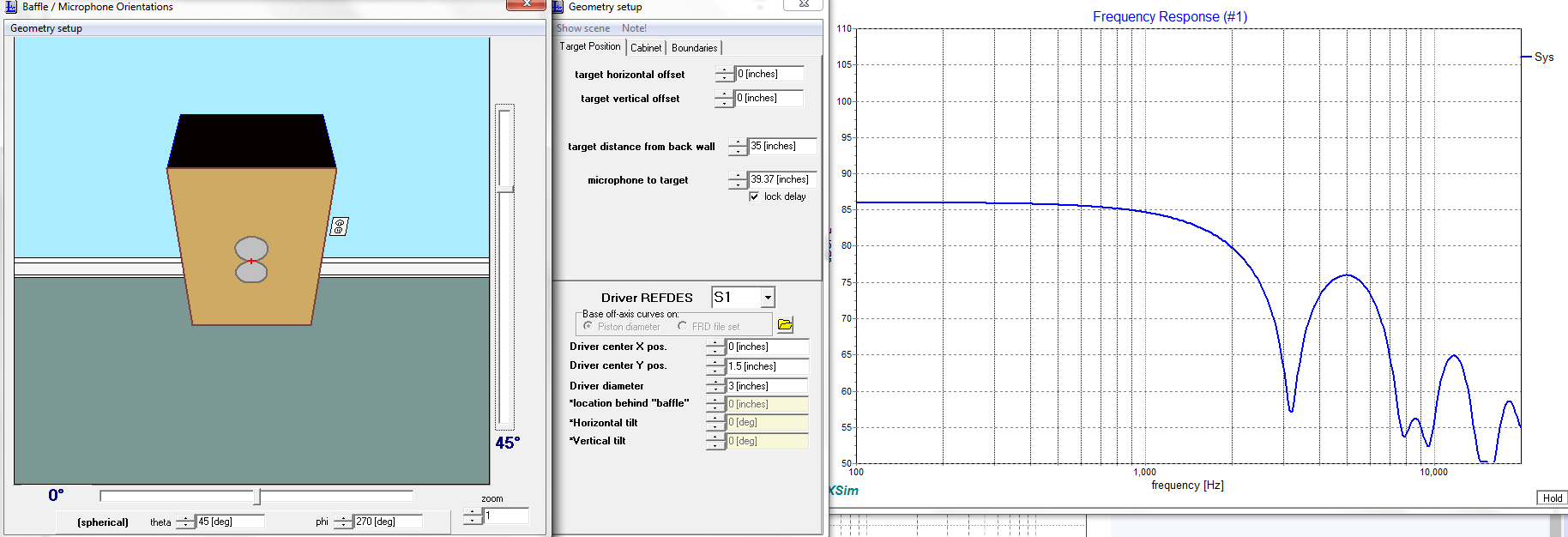The height and width of the screenshot is (537, 1568).
Task: Click the Baffle window title icon
Action: (x=11, y=7)
